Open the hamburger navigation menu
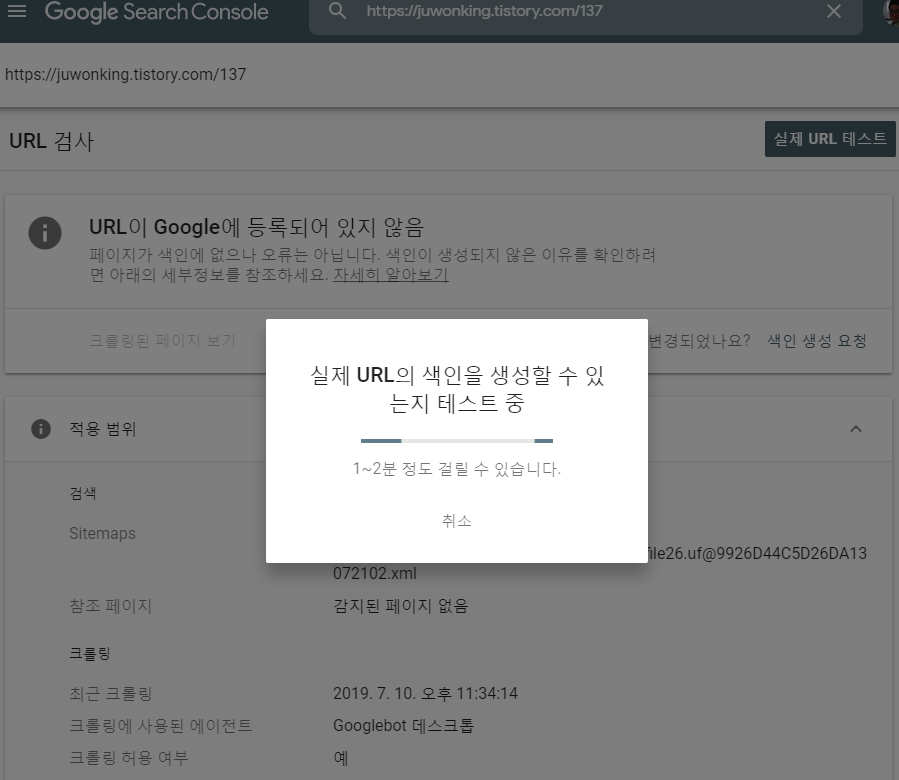 click(17, 11)
